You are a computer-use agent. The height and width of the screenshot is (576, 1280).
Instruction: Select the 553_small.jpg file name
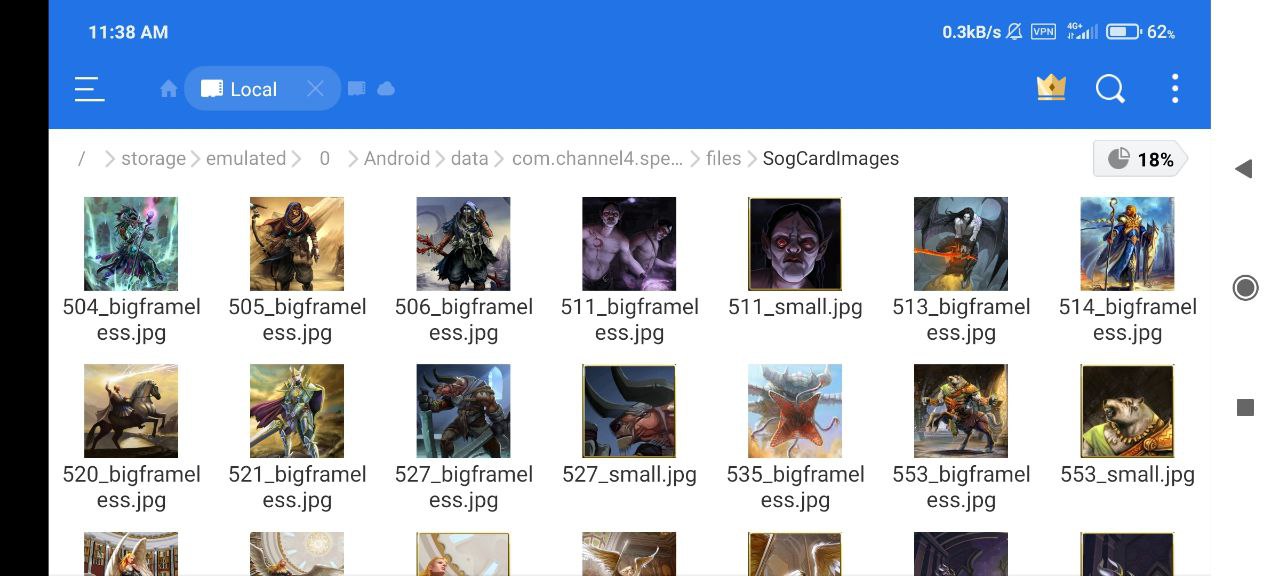click(1127, 474)
